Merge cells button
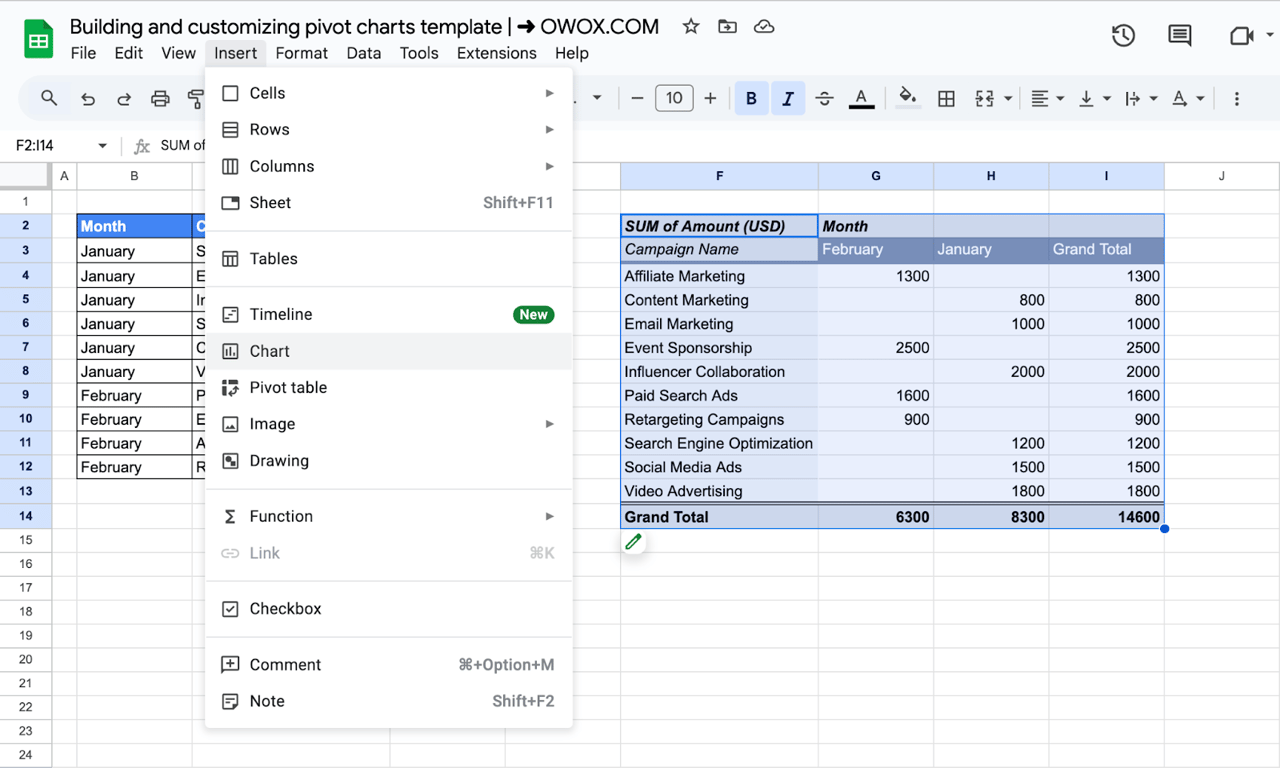This screenshot has width=1280, height=768. 984,98
